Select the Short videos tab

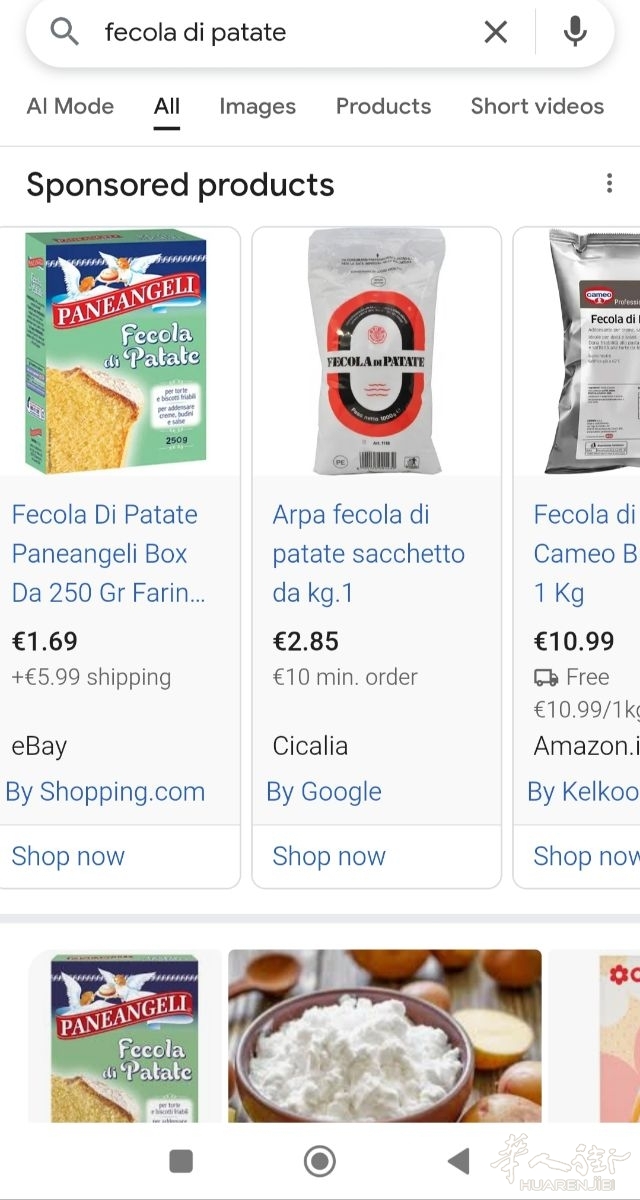[x=537, y=106]
